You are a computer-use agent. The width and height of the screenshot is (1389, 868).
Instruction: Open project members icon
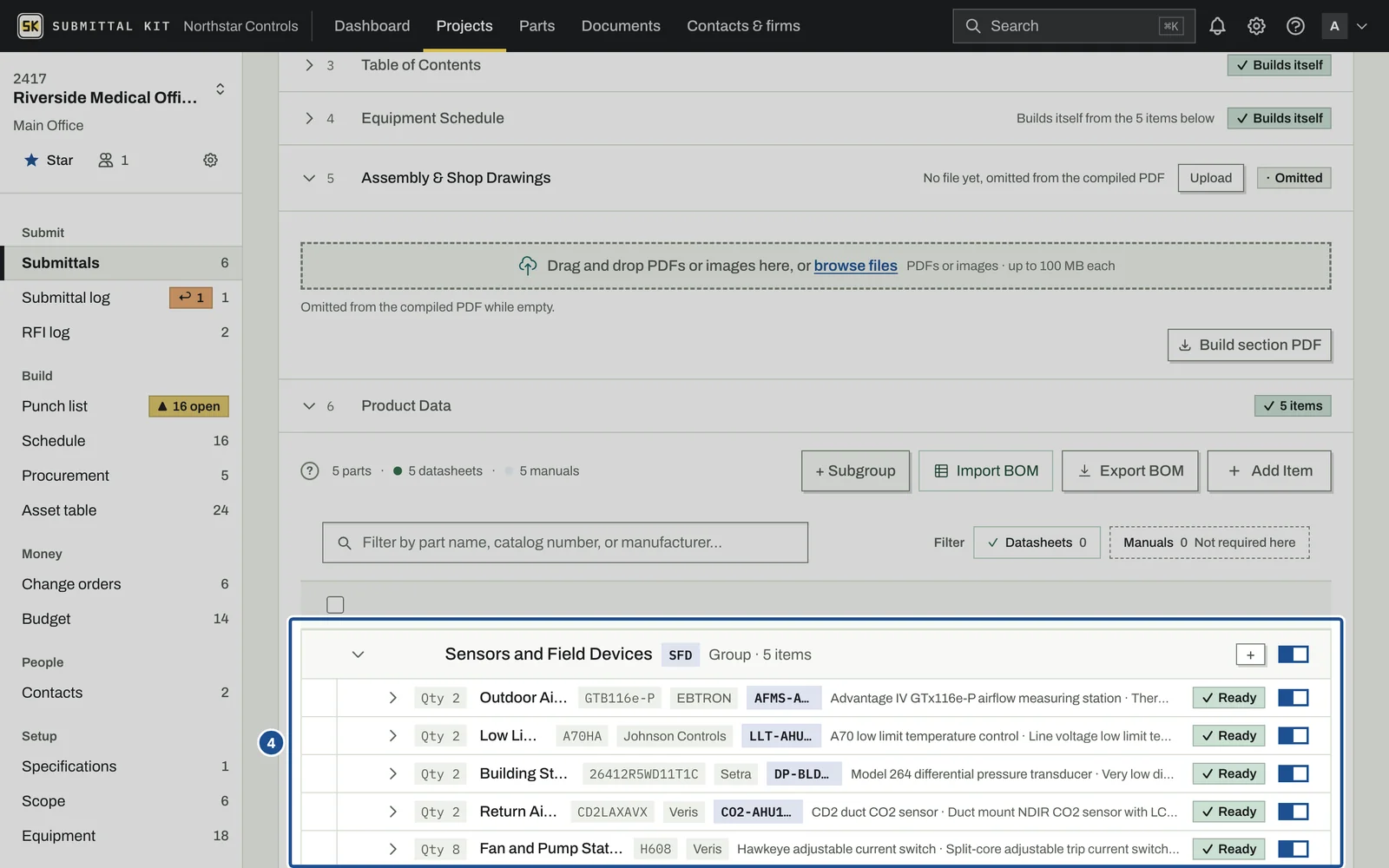tap(114, 160)
